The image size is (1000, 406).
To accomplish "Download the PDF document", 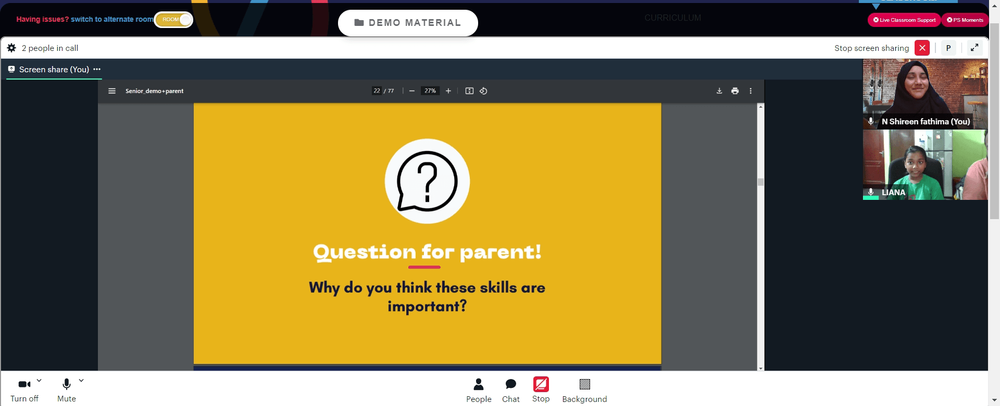I will point(719,91).
